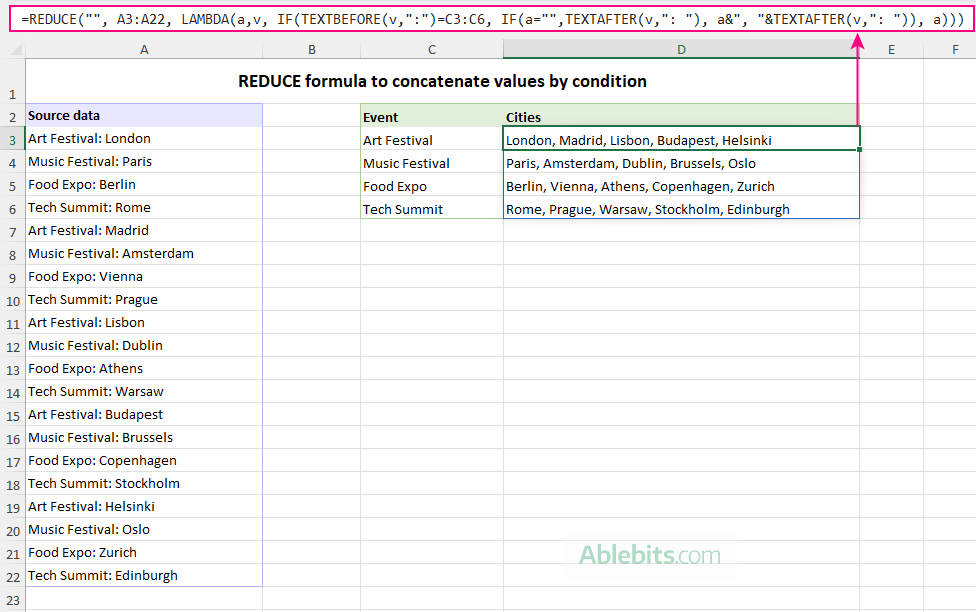Select column E header
Screen dimensions: 976x612
pos(891,50)
